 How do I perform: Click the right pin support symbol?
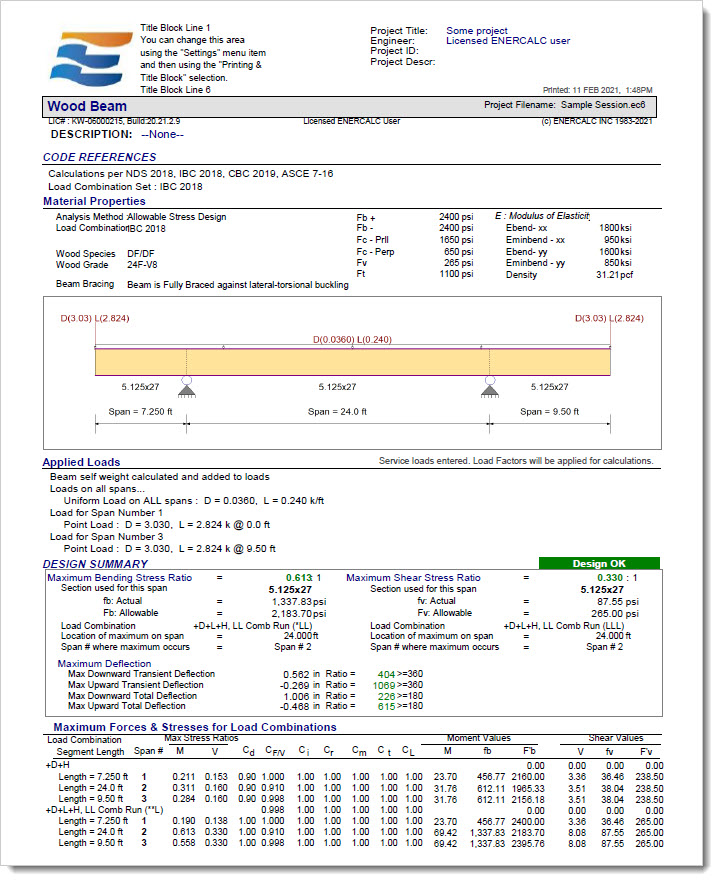[x=489, y=381]
